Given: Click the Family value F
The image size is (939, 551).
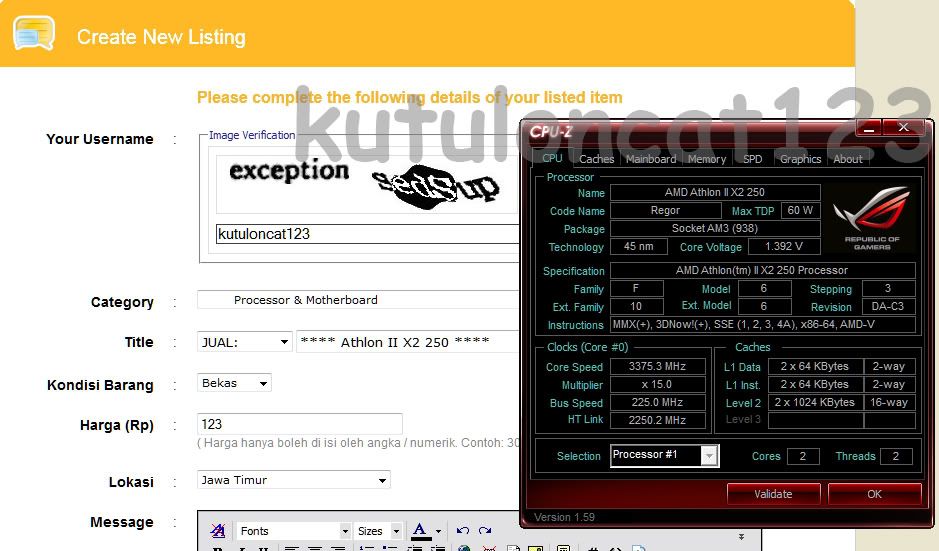Looking at the screenshot, I should click(636, 288).
